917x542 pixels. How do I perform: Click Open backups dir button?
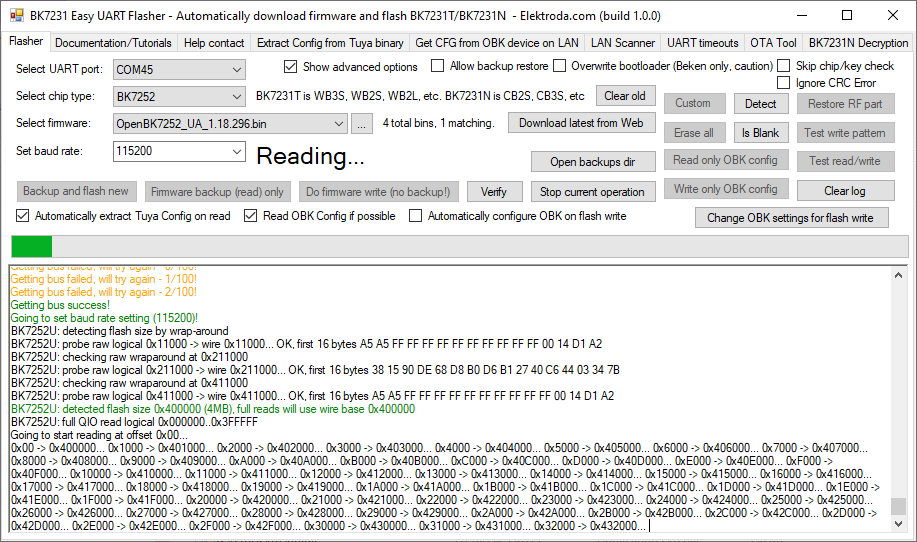(592, 162)
